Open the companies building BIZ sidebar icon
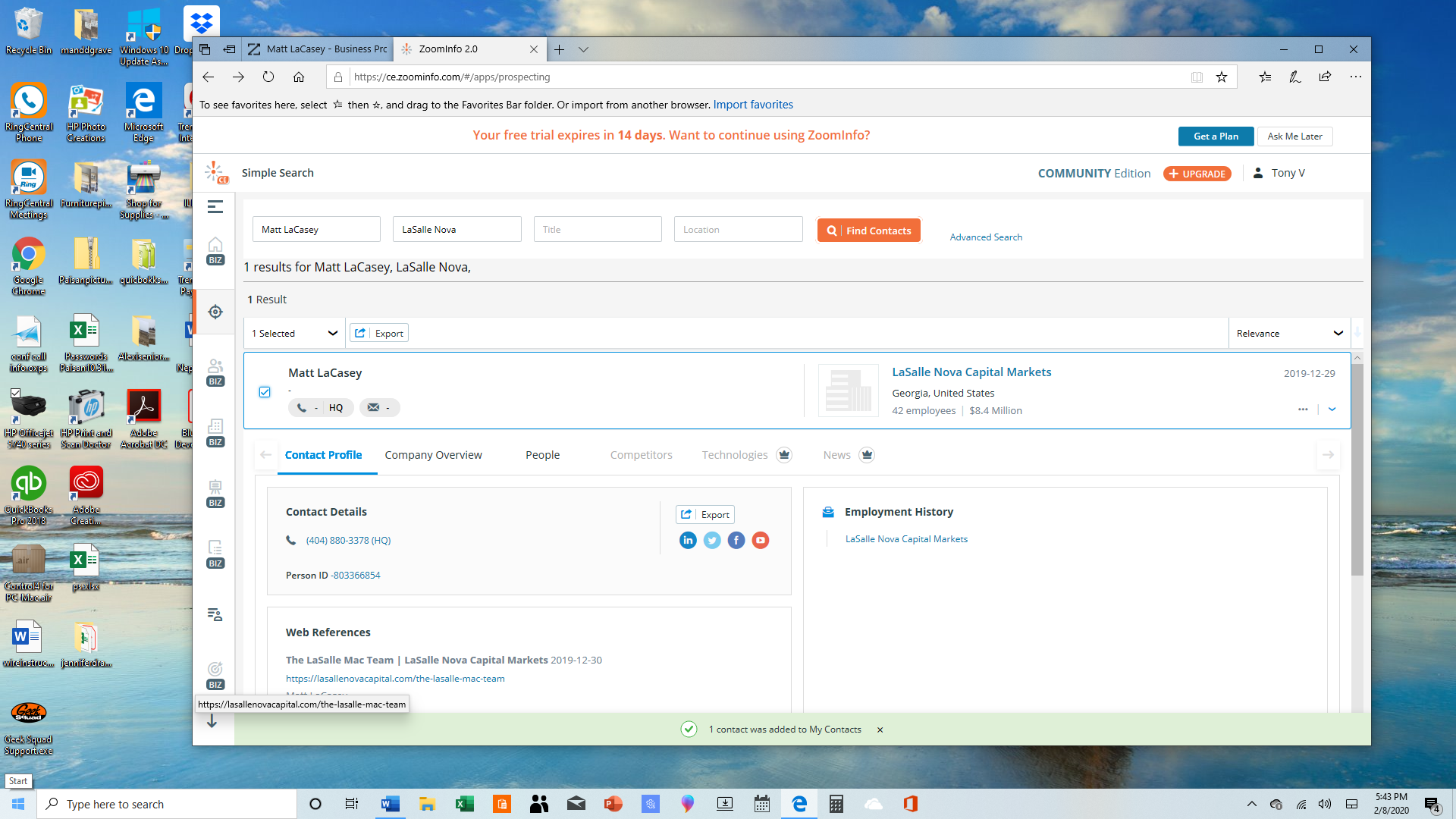Image resolution: width=1456 pixels, height=819 pixels. (215, 433)
